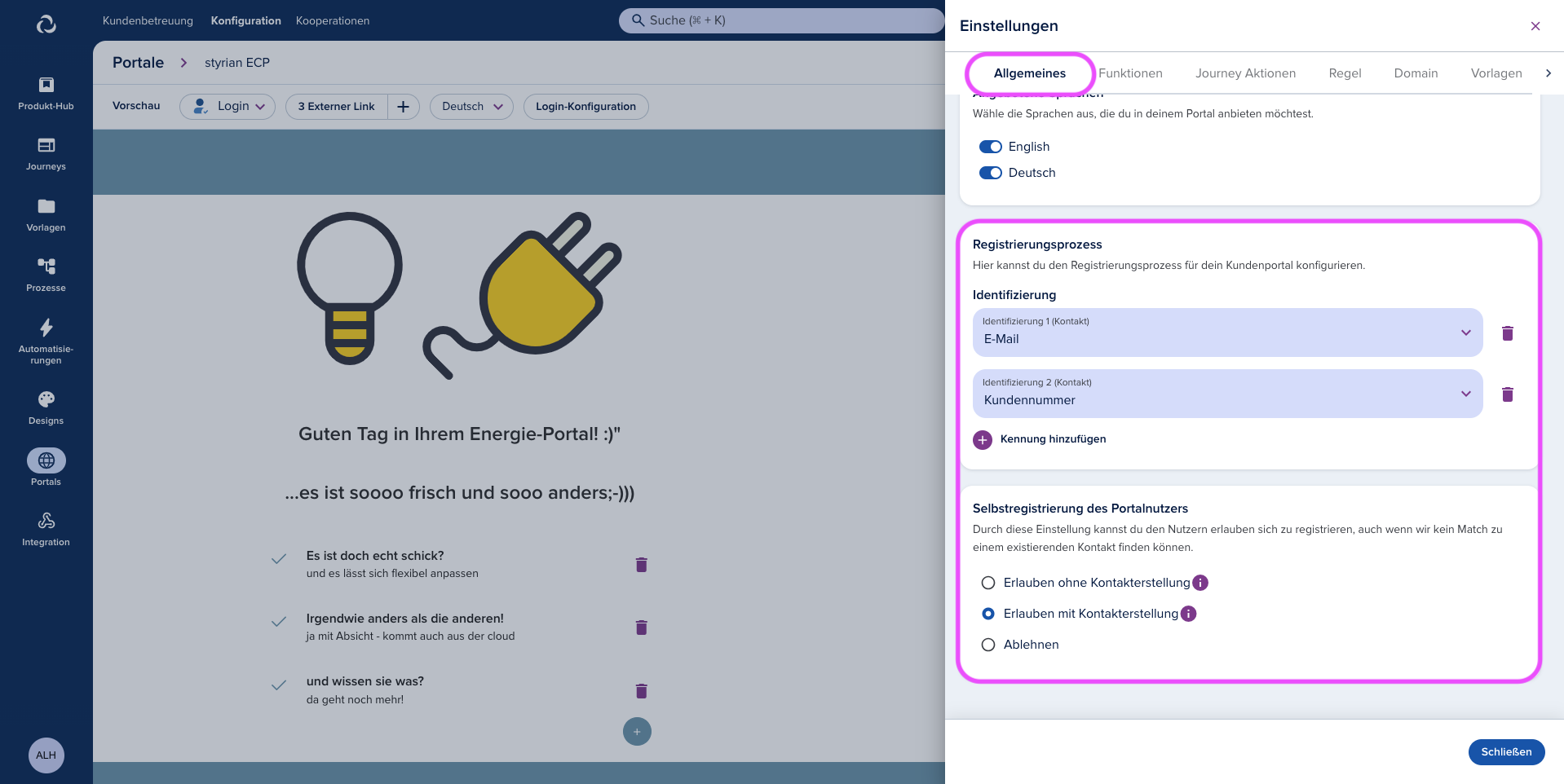Open Designs in the sidebar
The width and height of the screenshot is (1564, 784).
pos(46,408)
